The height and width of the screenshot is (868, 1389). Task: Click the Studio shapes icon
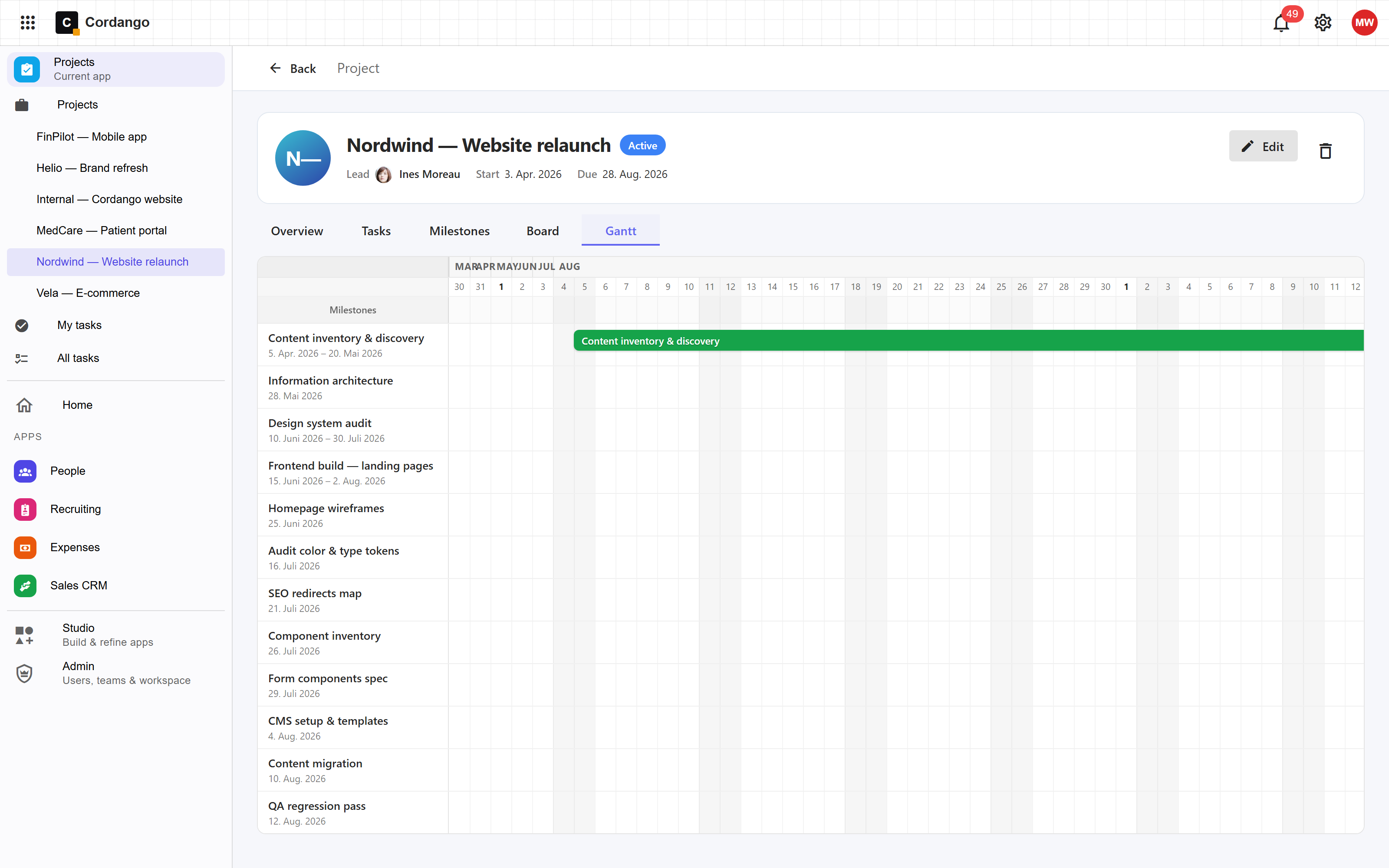(x=24, y=635)
